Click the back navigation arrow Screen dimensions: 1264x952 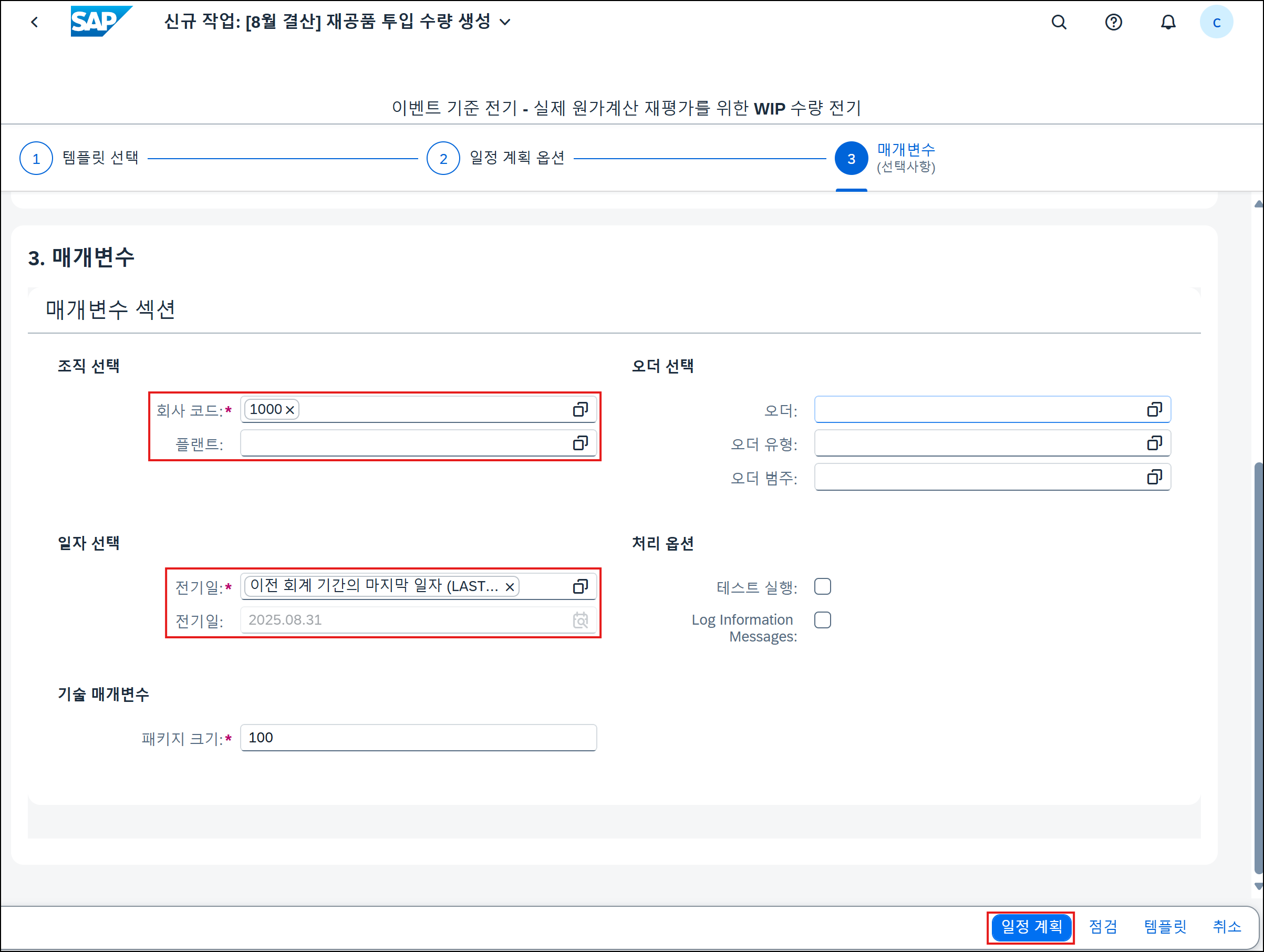35,22
